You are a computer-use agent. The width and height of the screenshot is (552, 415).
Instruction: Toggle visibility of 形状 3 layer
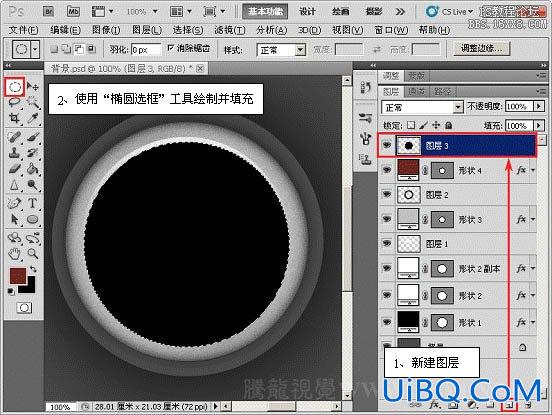click(387, 219)
